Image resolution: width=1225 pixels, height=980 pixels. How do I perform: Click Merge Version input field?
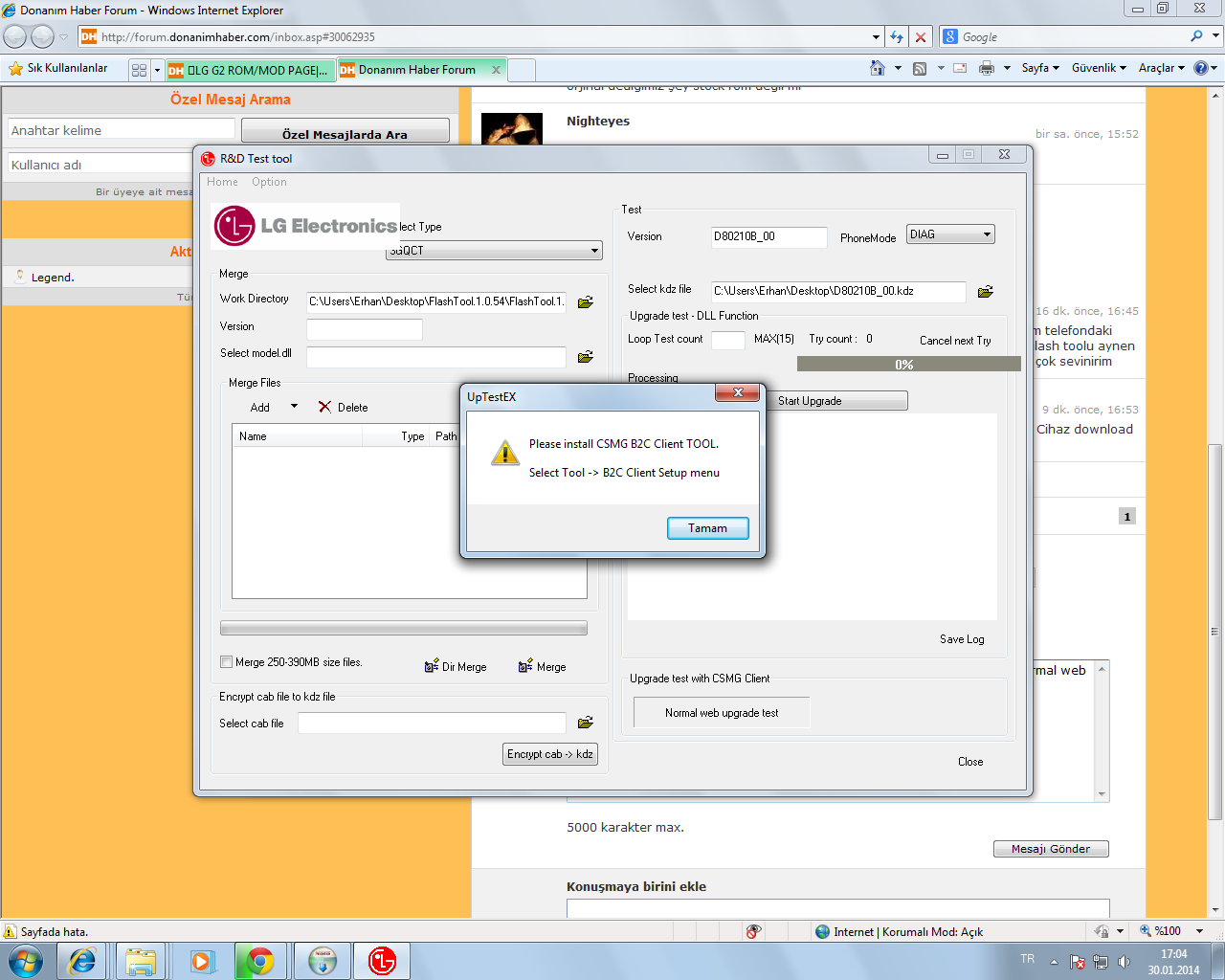[x=365, y=329]
